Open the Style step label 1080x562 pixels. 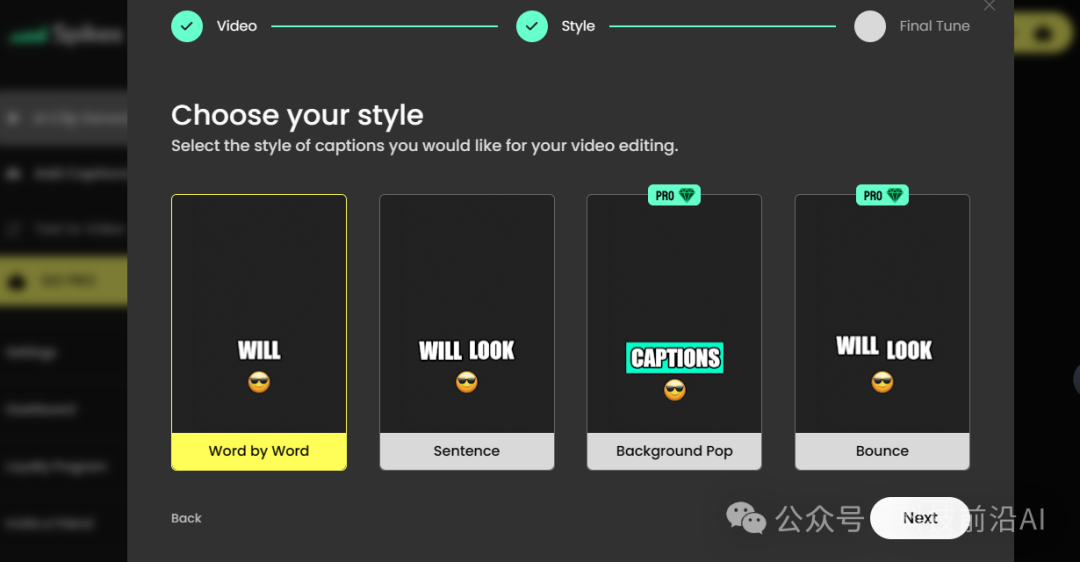pos(578,26)
